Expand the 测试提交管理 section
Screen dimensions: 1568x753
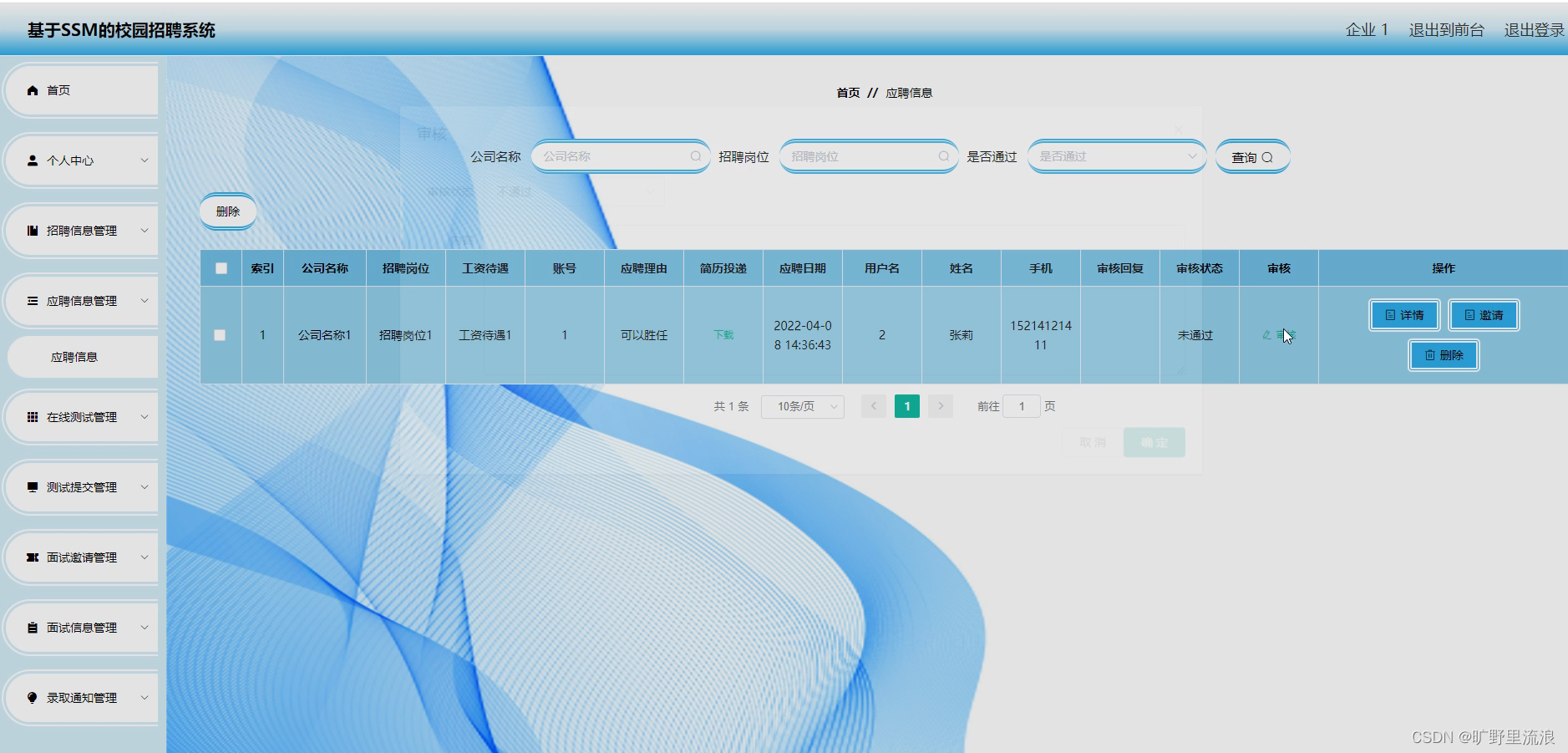(146, 487)
